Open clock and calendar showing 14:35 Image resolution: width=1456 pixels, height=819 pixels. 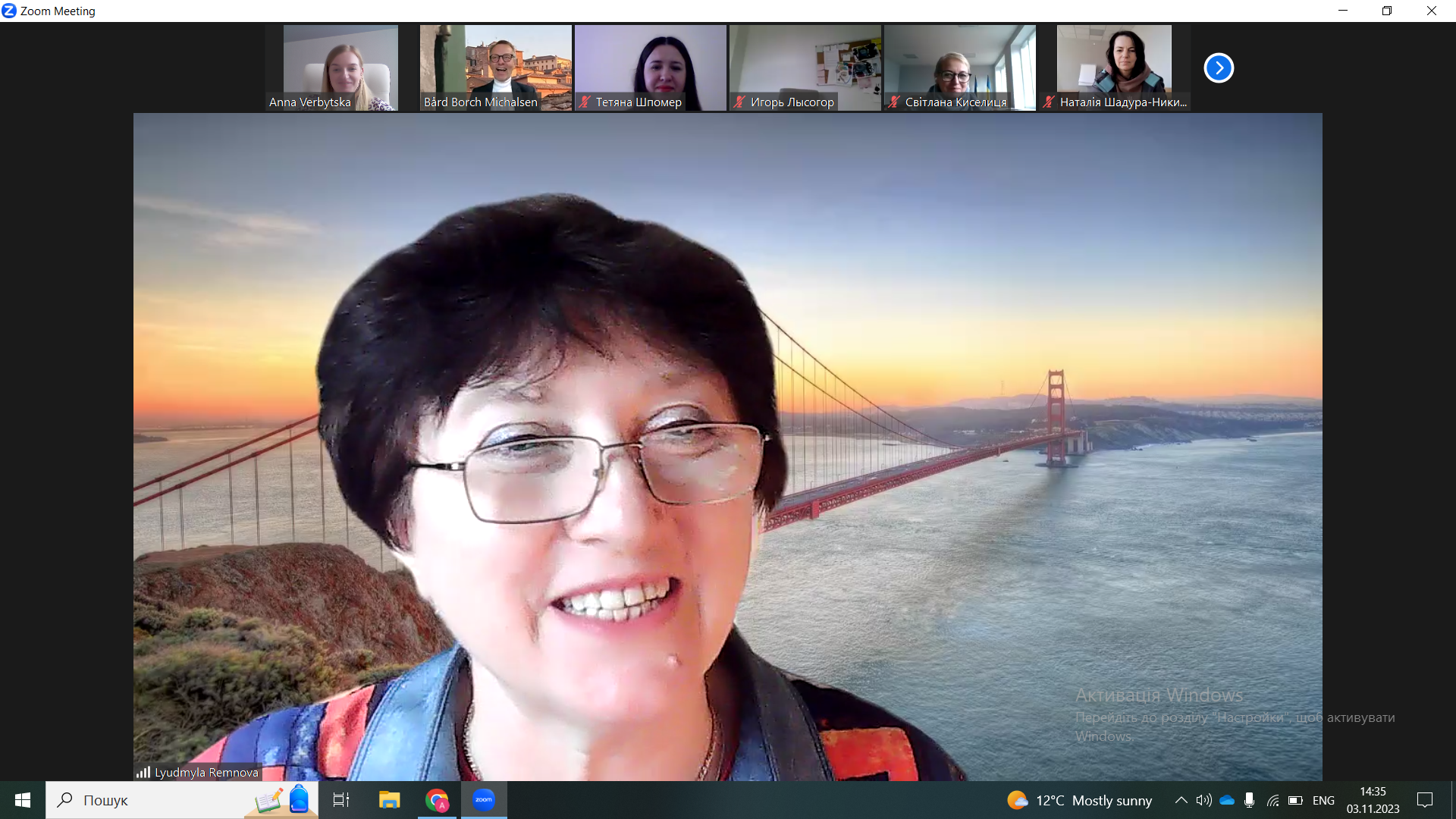click(x=1373, y=800)
